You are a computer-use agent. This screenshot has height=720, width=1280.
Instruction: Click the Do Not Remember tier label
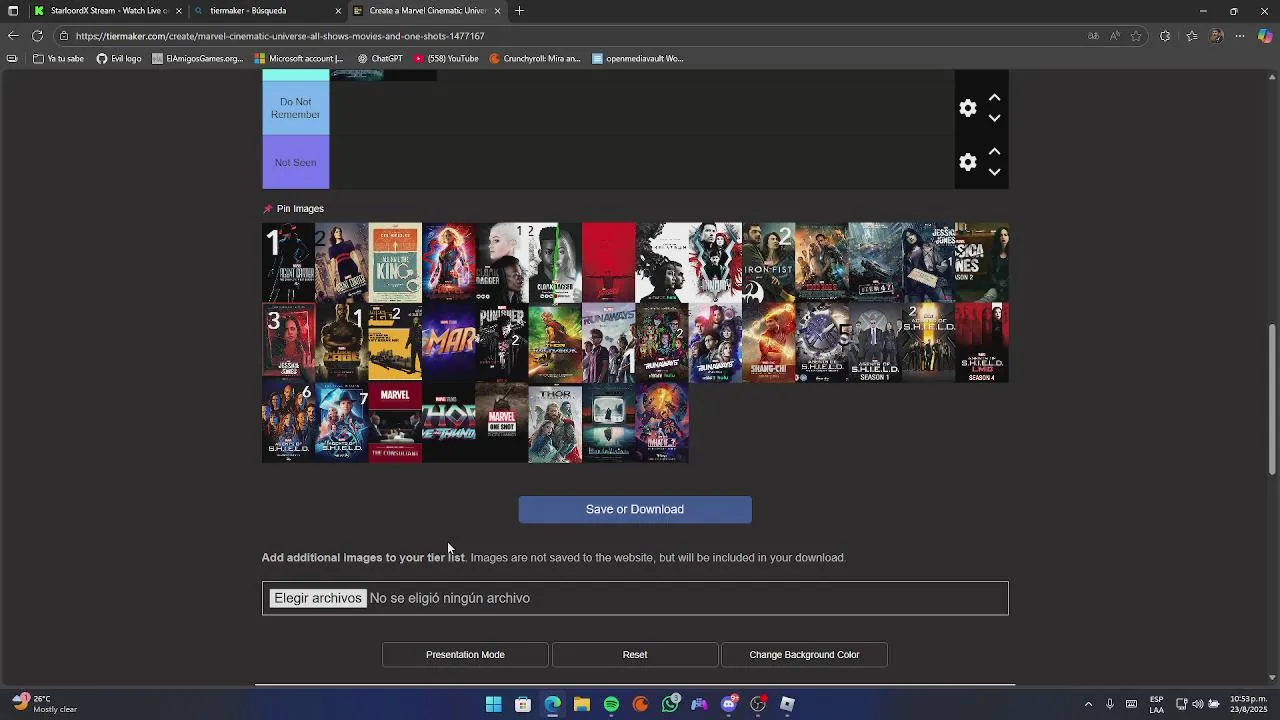pos(295,108)
